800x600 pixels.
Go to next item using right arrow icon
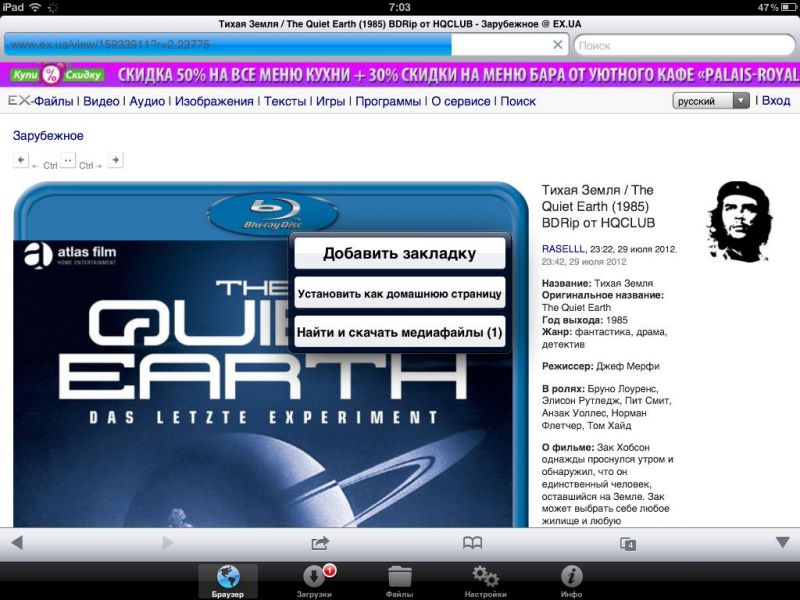[x=115, y=160]
